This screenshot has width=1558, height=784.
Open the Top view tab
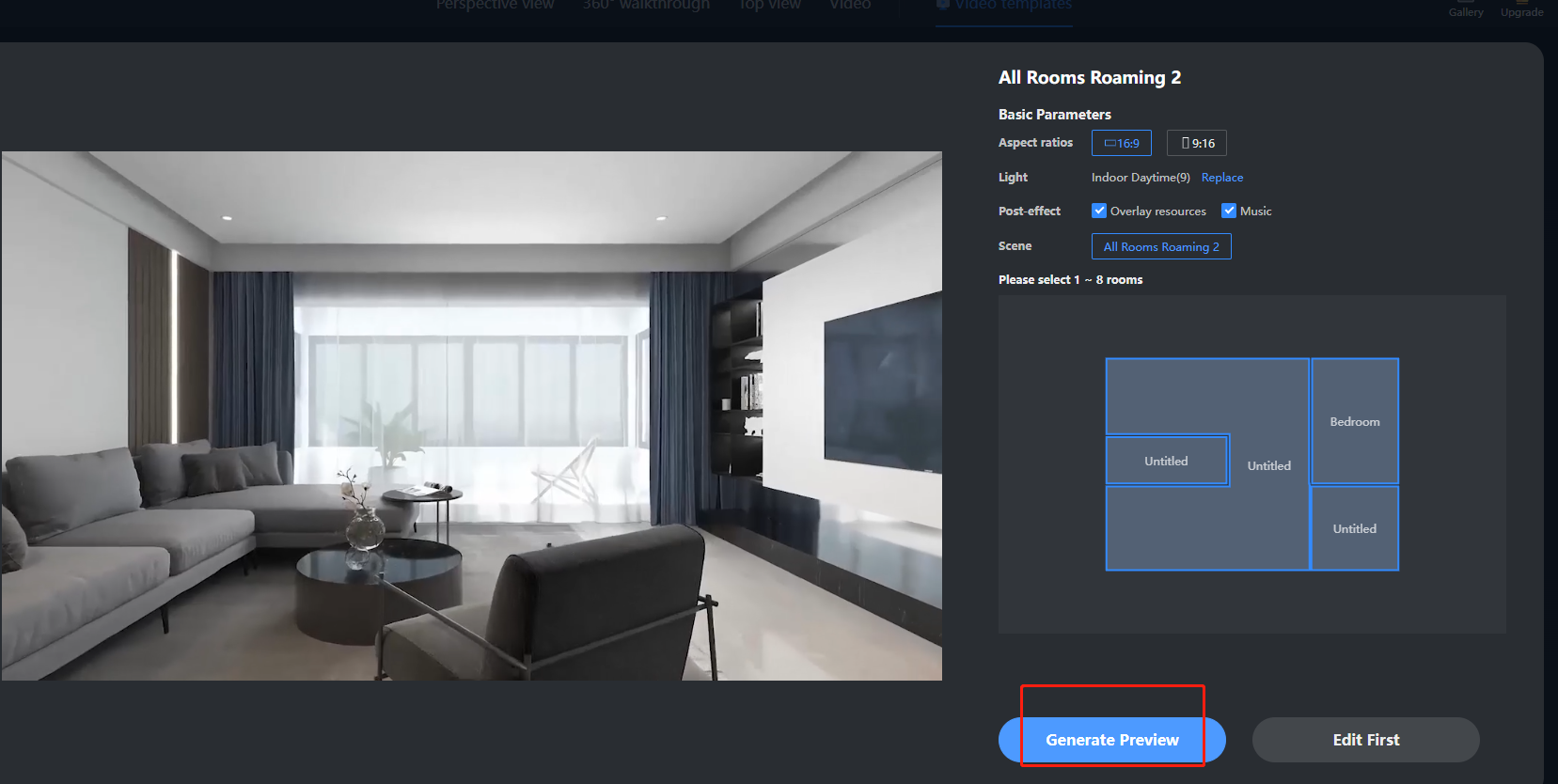(x=769, y=6)
